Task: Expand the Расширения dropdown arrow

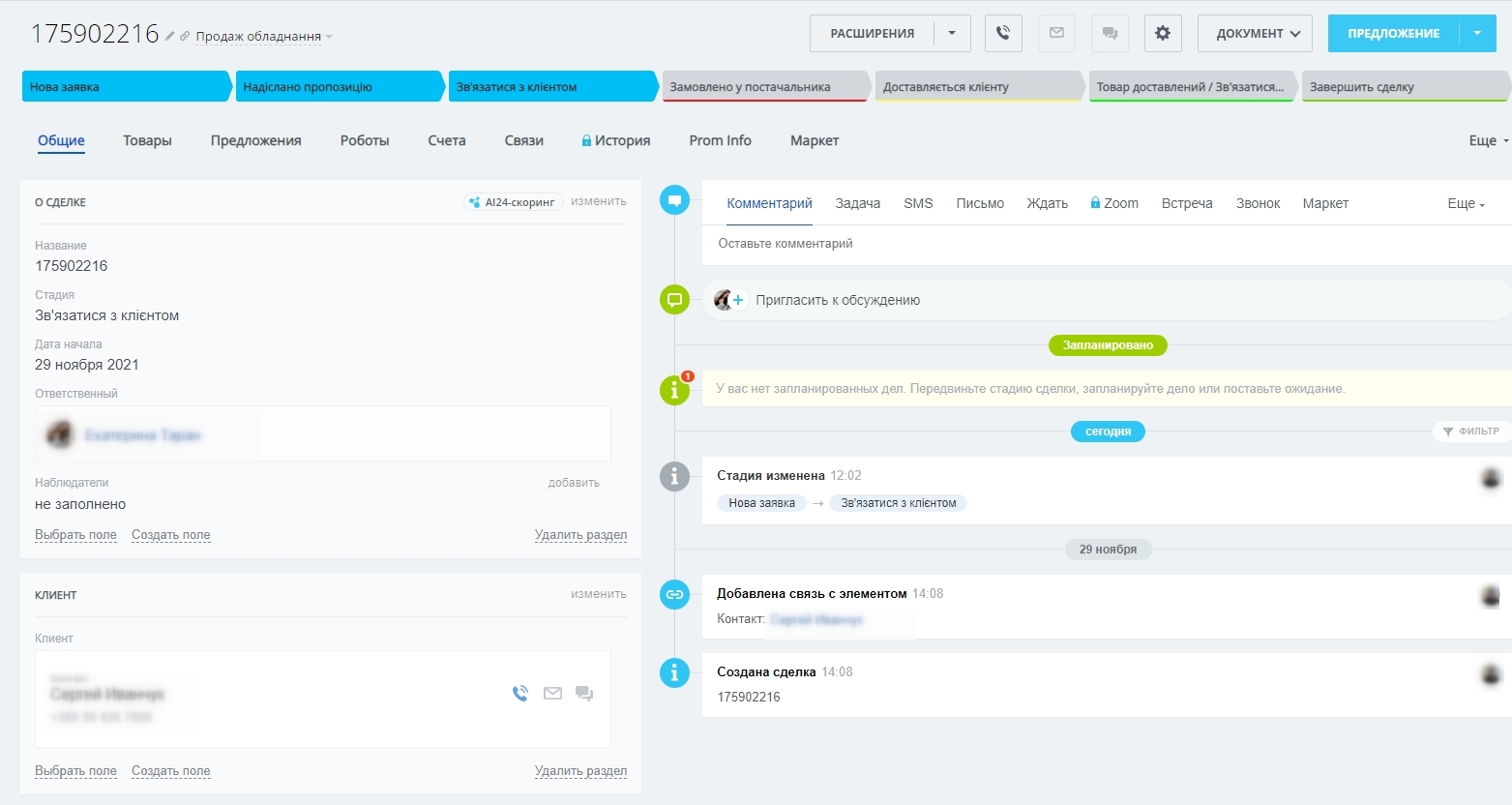Action: (x=952, y=33)
